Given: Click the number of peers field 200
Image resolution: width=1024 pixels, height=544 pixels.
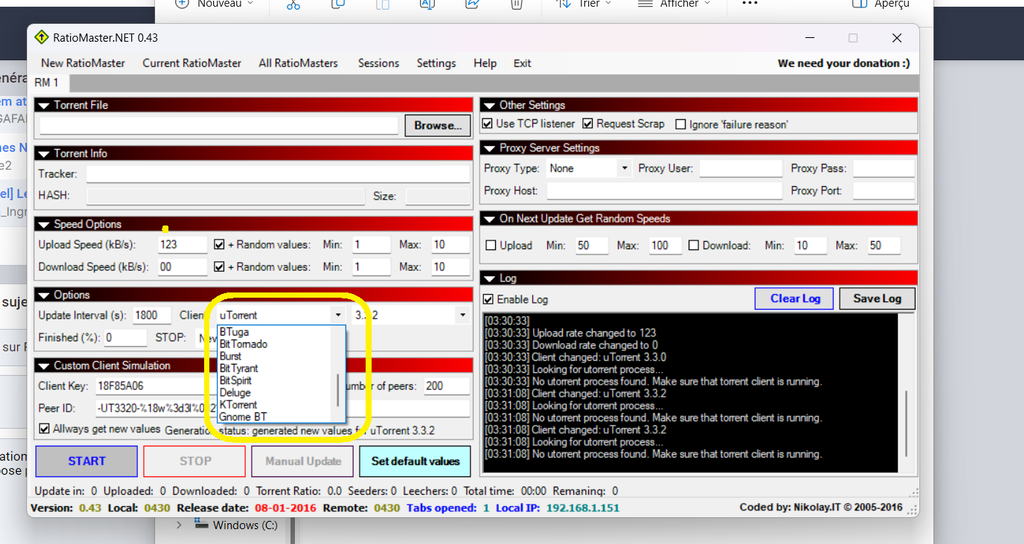Looking at the screenshot, I should pyautogui.click(x=447, y=386).
